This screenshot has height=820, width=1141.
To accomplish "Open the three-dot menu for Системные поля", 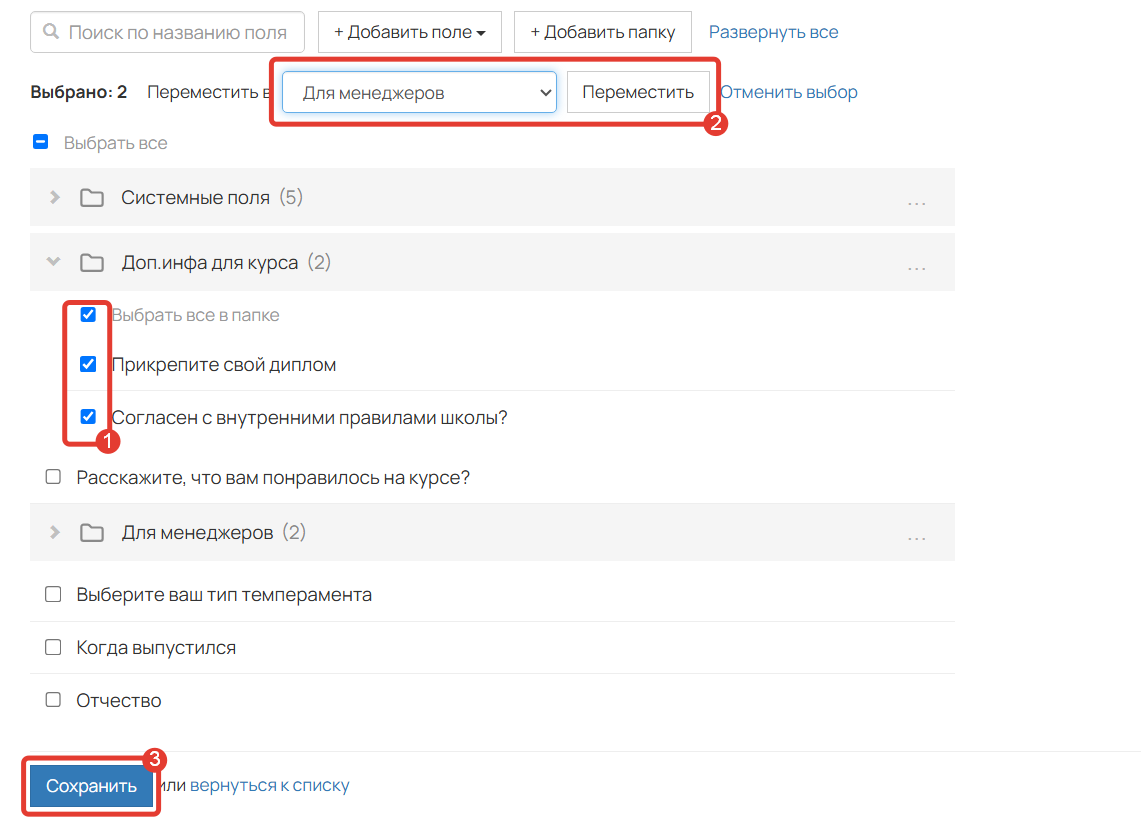I will tap(917, 202).
